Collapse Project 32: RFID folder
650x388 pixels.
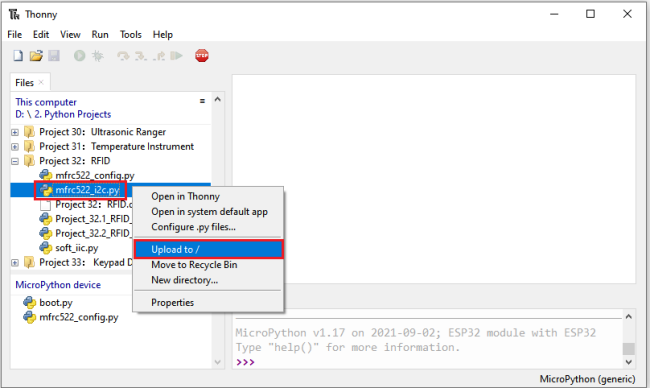(x=15, y=161)
